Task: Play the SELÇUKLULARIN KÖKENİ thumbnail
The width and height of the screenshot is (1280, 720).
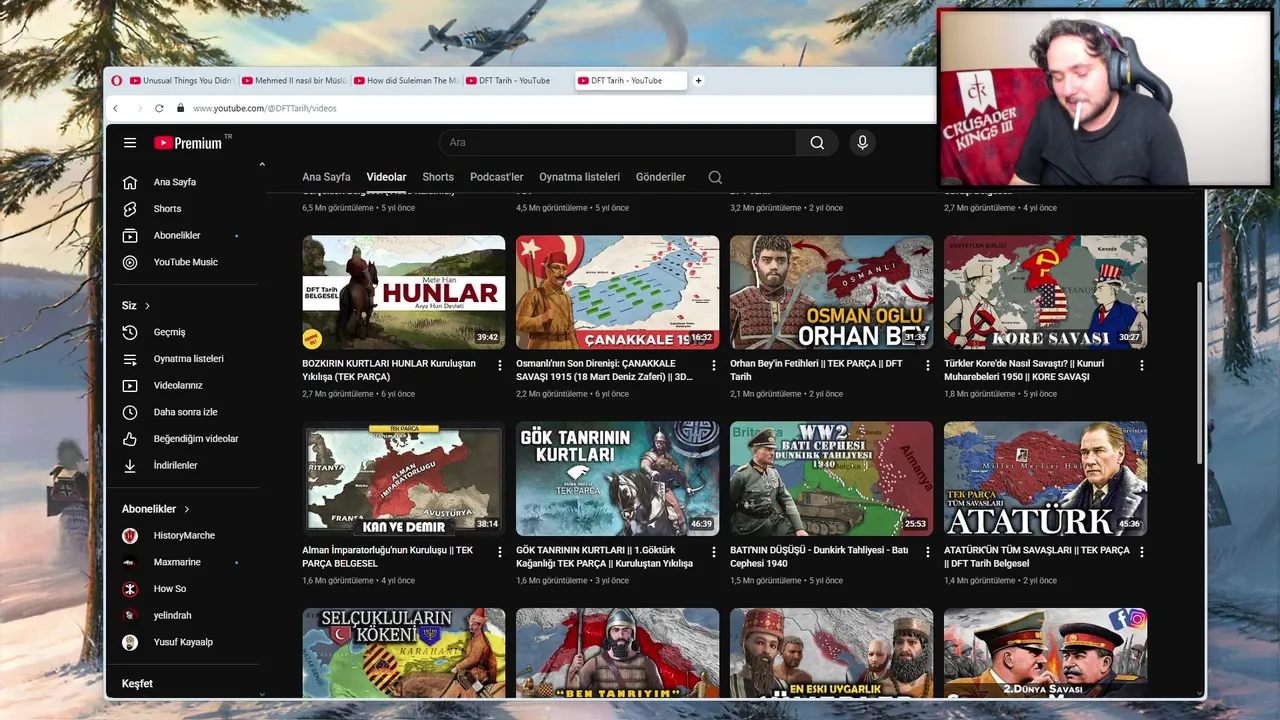Action: click(x=403, y=653)
